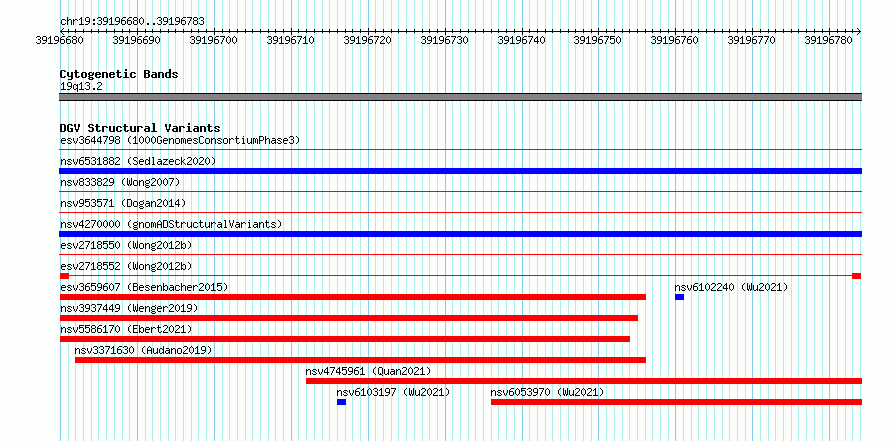Open the nsv6053970 (Wu2021) label
Viewport: 890px width, 441px height.
pos(547,392)
